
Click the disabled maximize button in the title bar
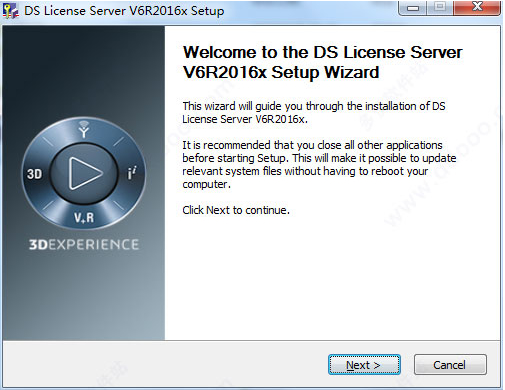pos(440,7)
